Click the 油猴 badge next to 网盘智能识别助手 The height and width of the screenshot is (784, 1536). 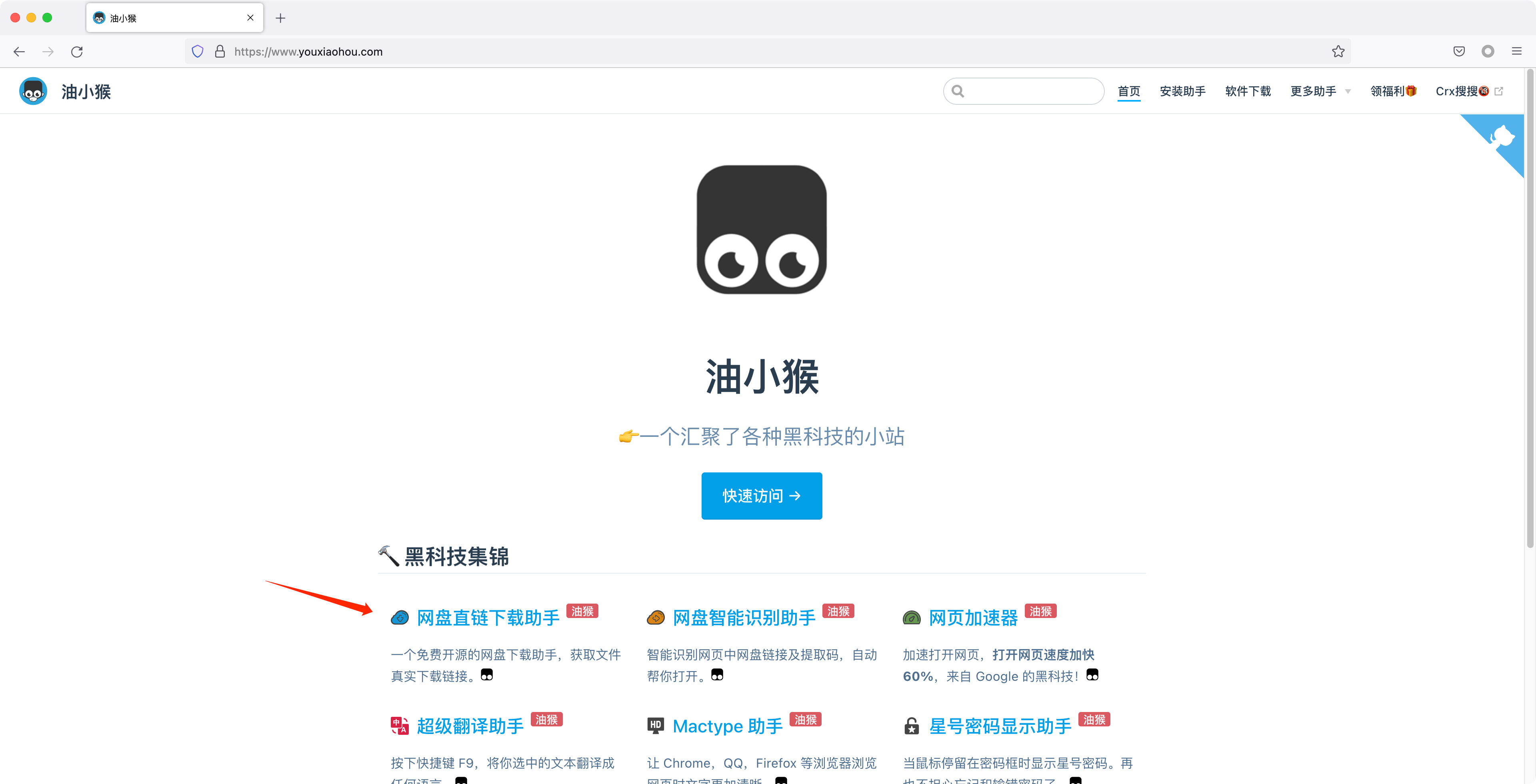(x=838, y=611)
